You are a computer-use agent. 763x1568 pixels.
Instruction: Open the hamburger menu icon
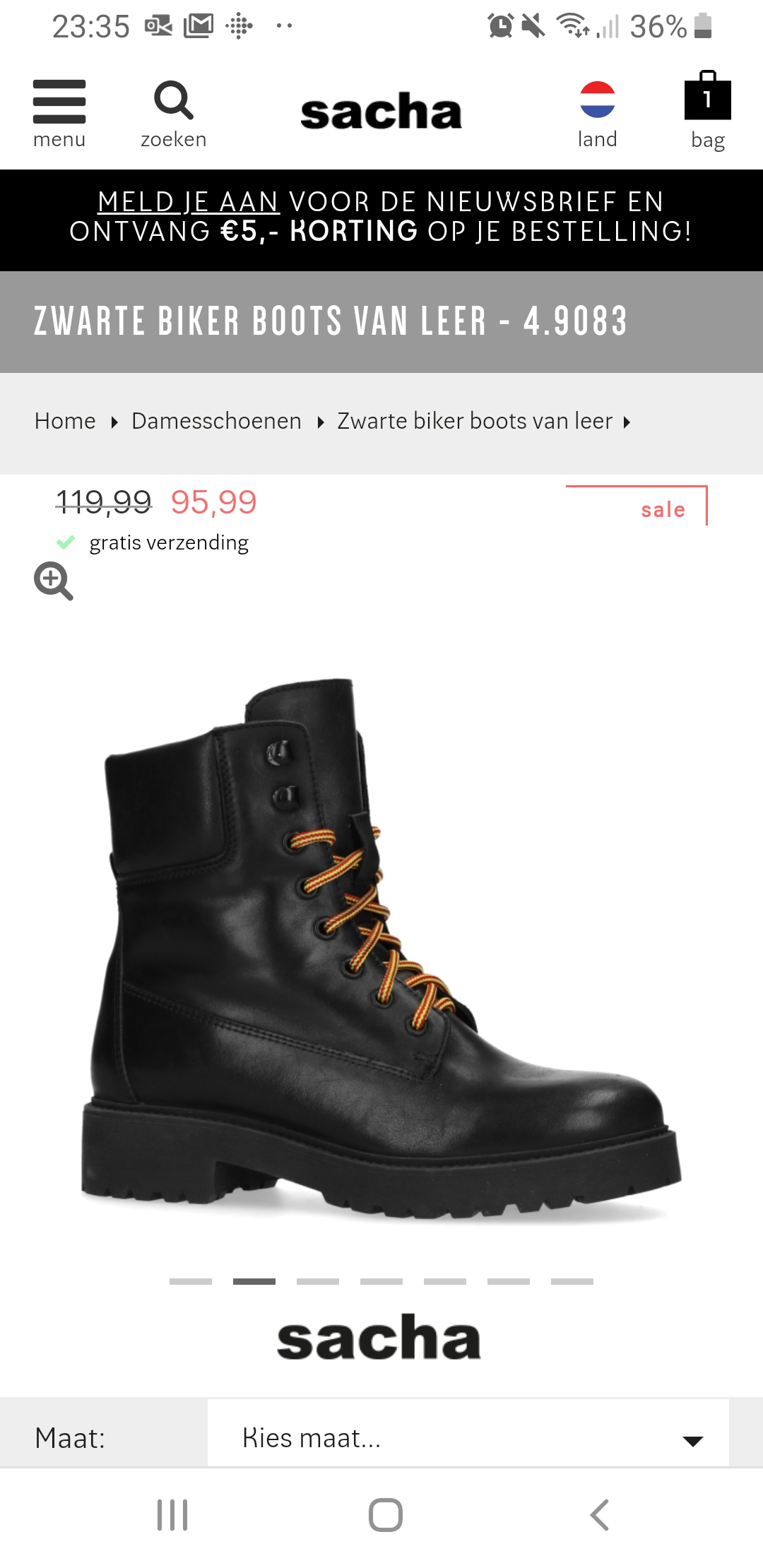click(59, 102)
